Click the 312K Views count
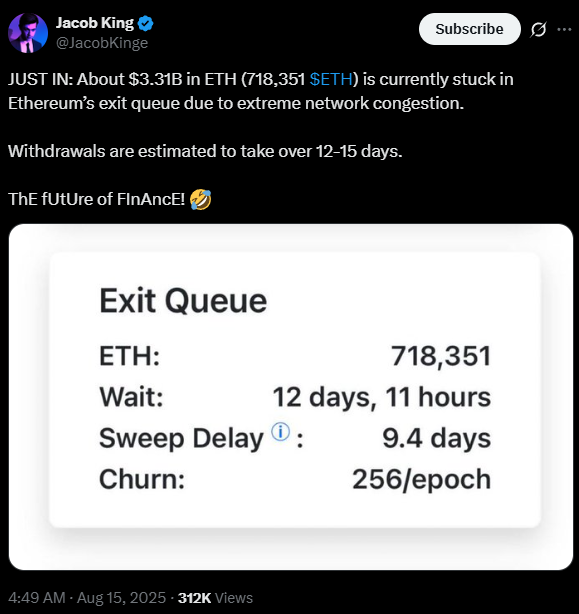Viewport: 579px width, 614px height. click(x=215, y=598)
